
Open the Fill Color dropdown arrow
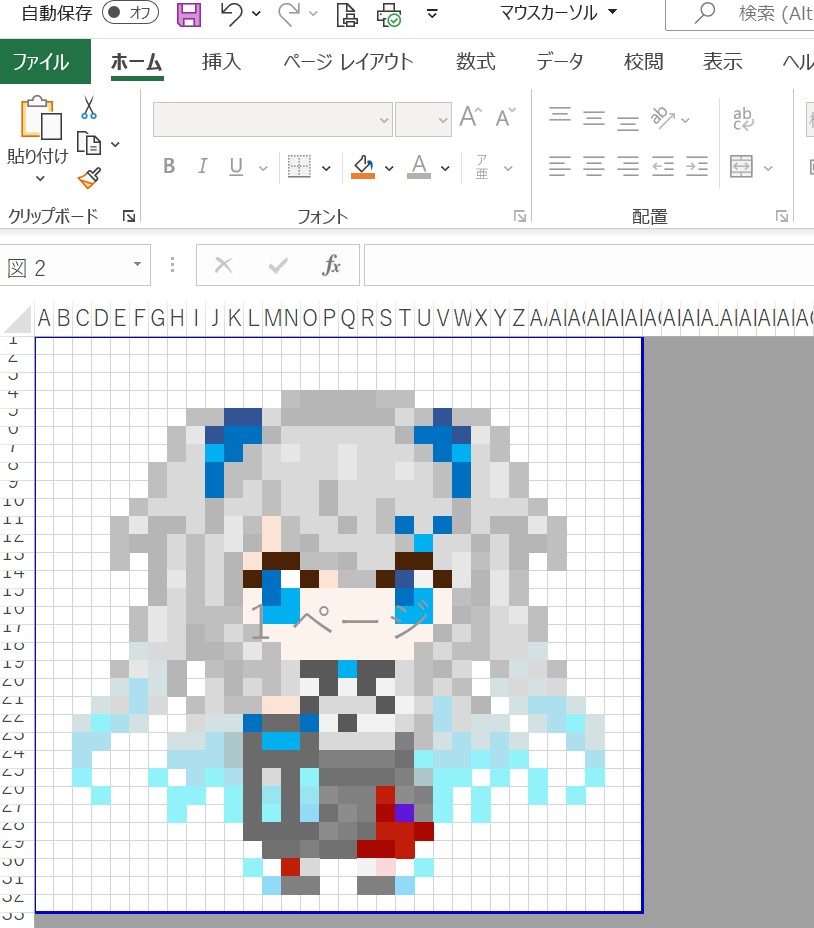pyautogui.click(x=389, y=168)
